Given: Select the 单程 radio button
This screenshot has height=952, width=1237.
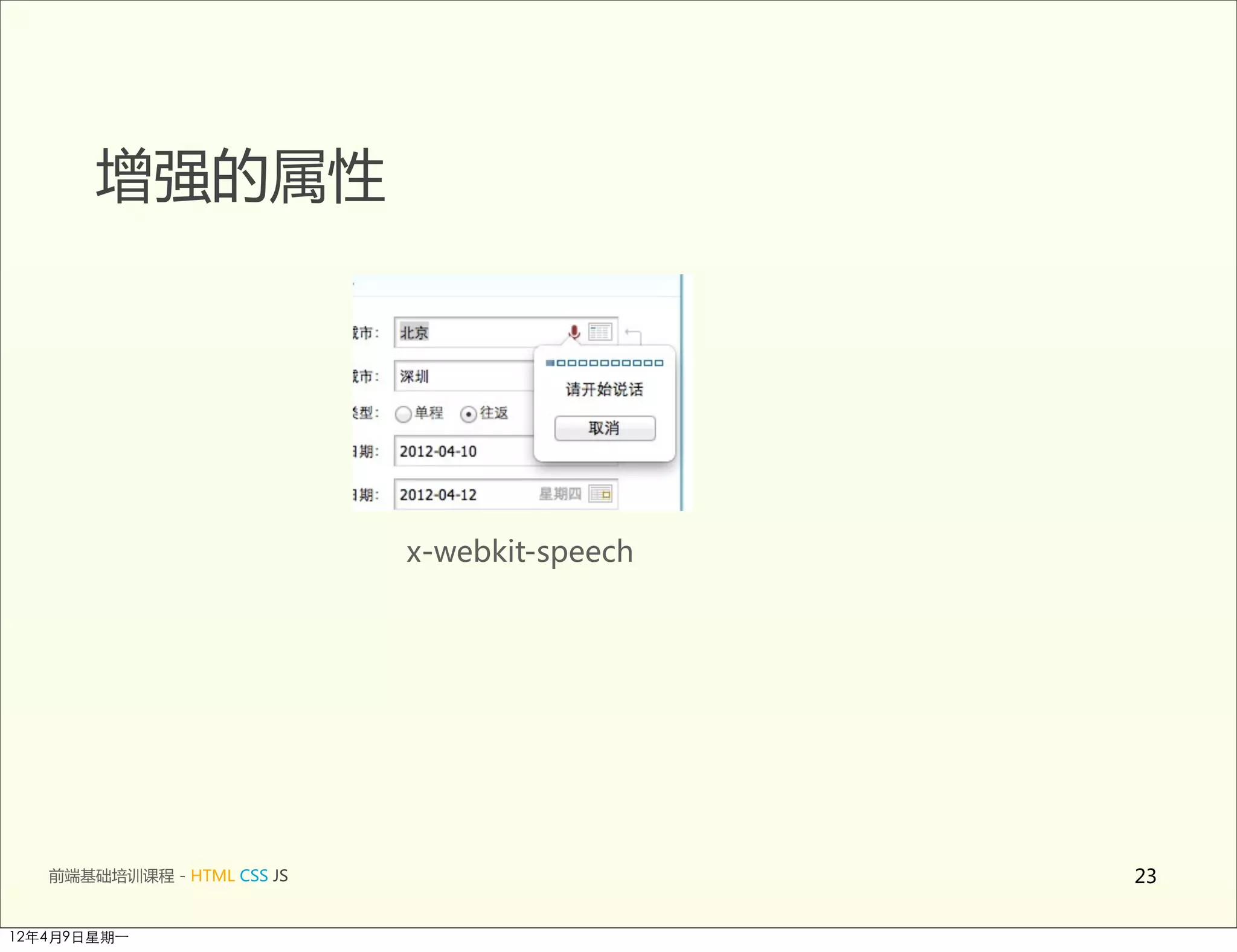Looking at the screenshot, I should [403, 414].
